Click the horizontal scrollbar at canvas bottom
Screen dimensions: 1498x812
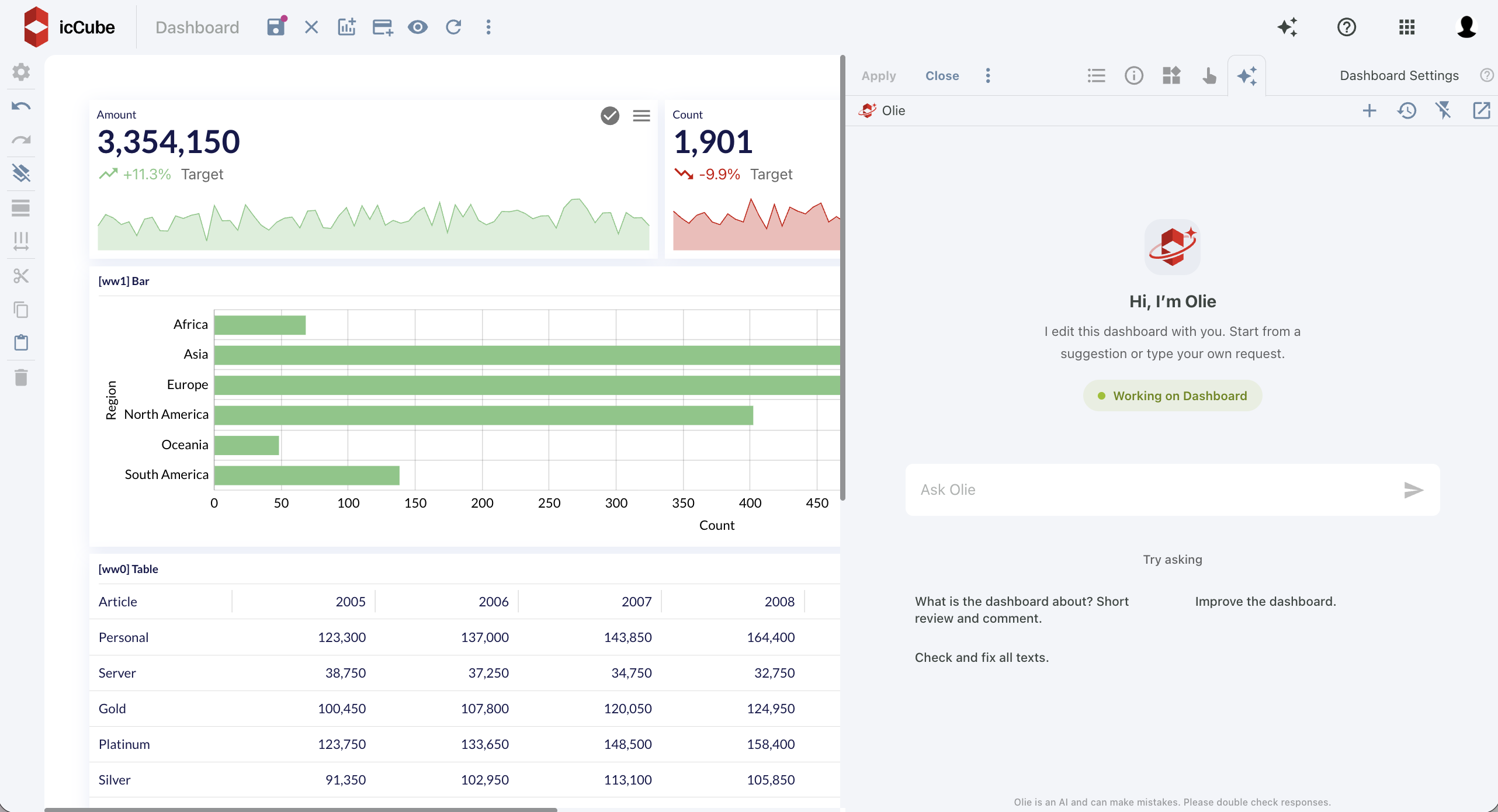click(301, 809)
